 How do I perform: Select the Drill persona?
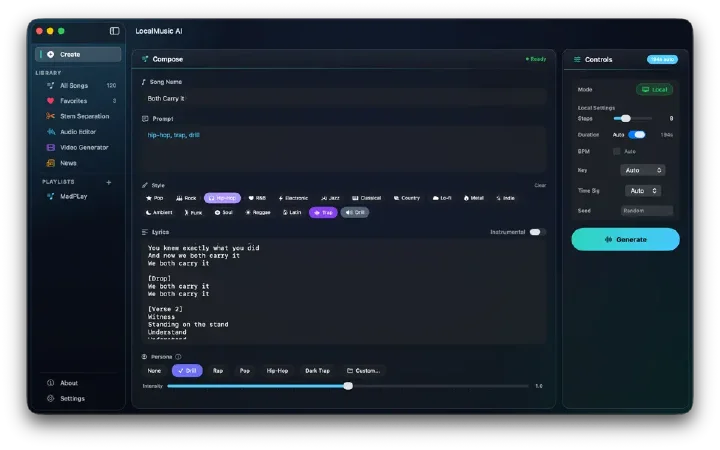click(x=187, y=371)
